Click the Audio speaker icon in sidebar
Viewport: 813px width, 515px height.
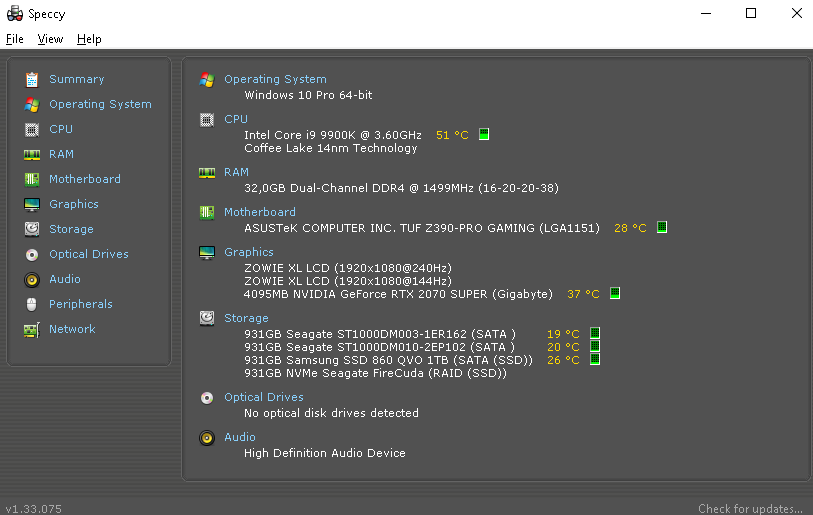point(32,280)
